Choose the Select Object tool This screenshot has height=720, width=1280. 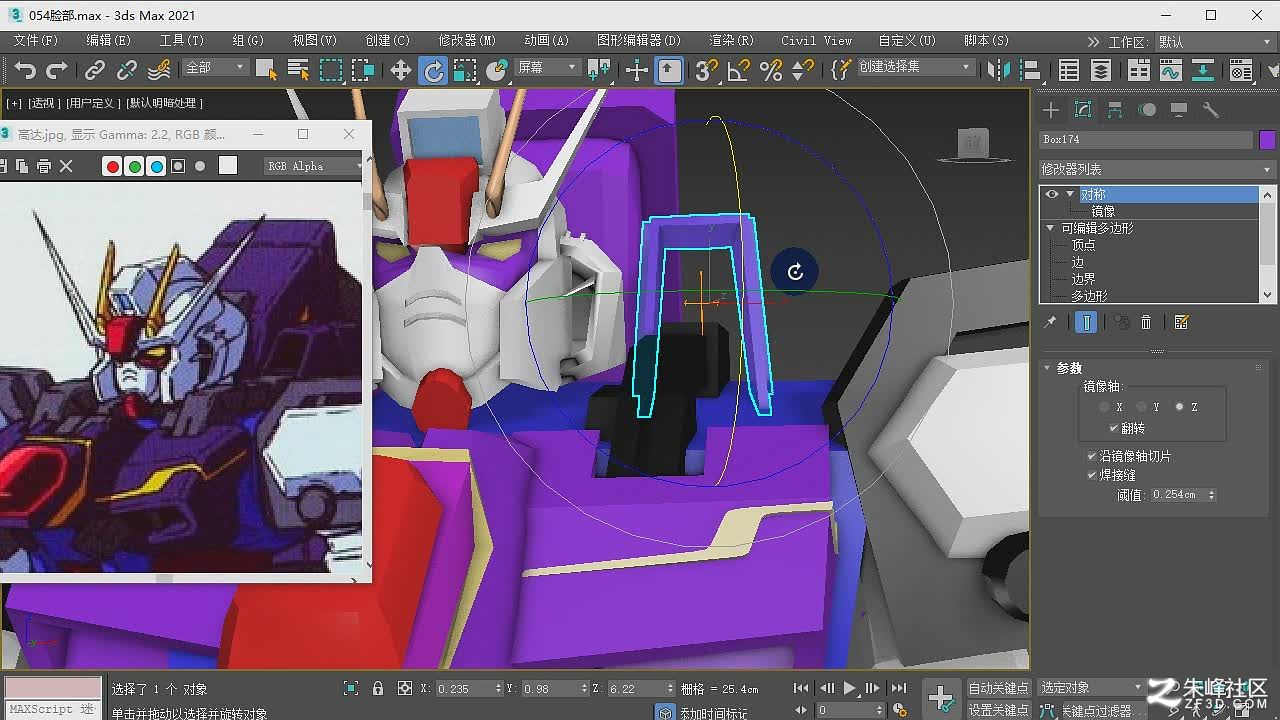pos(265,69)
